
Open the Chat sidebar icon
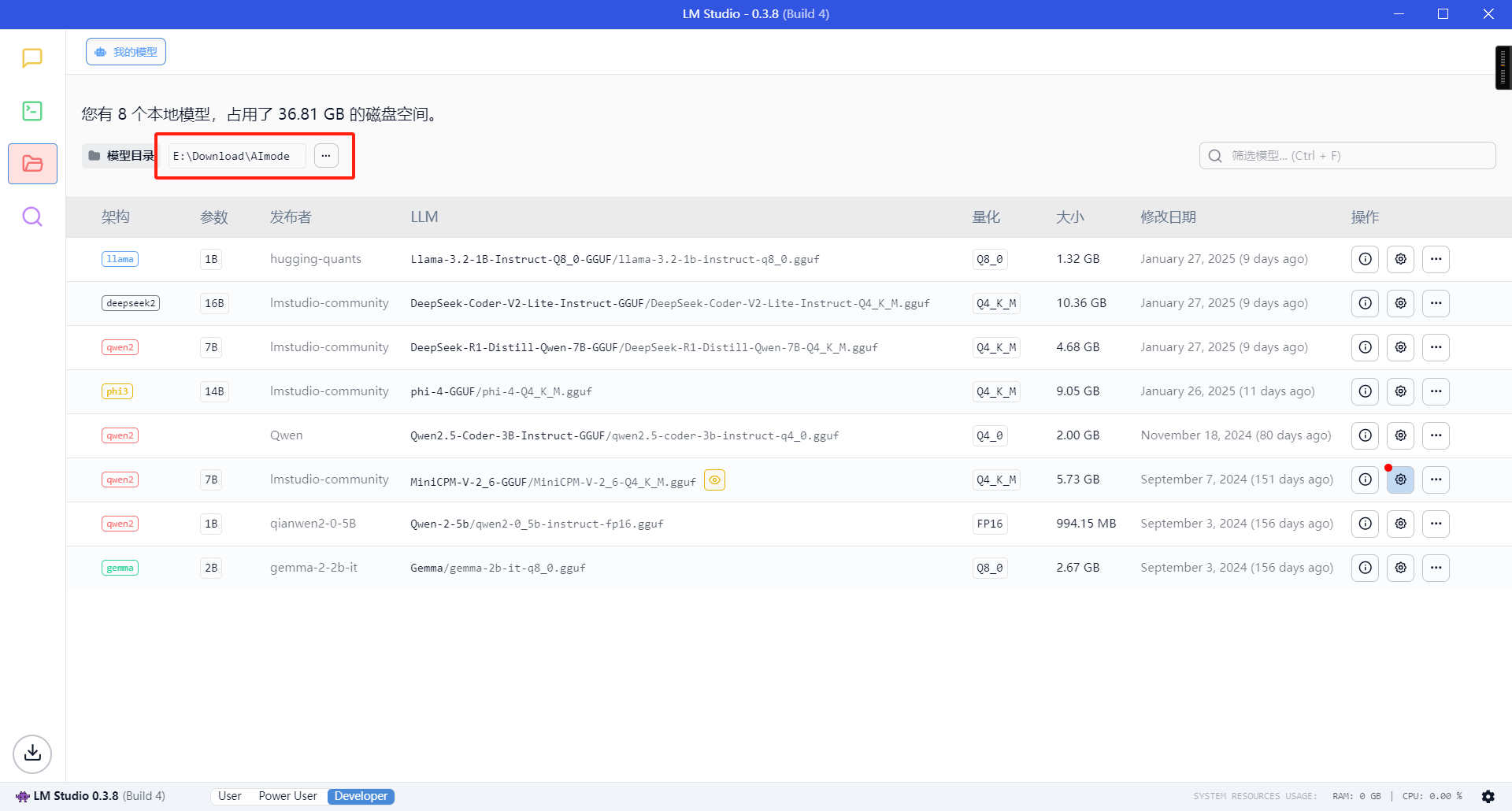(32, 58)
